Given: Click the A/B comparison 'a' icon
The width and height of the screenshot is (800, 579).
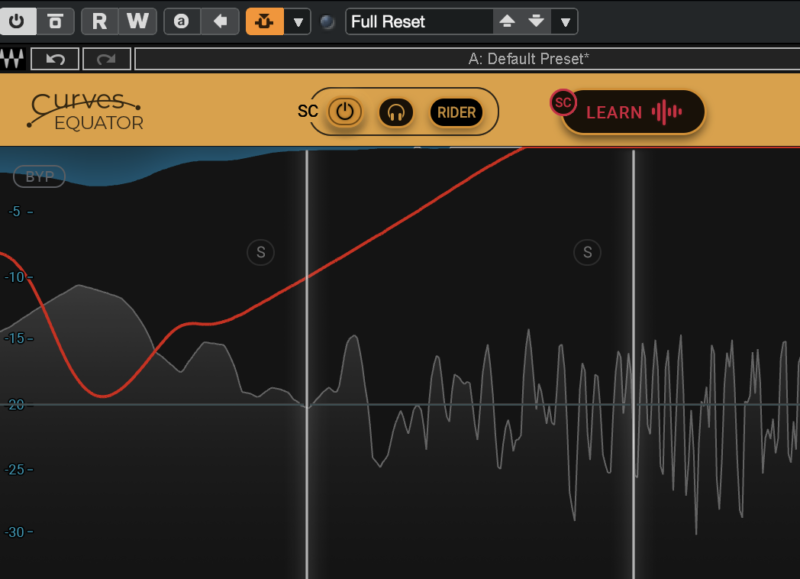Looking at the screenshot, I should click(181, 20).
